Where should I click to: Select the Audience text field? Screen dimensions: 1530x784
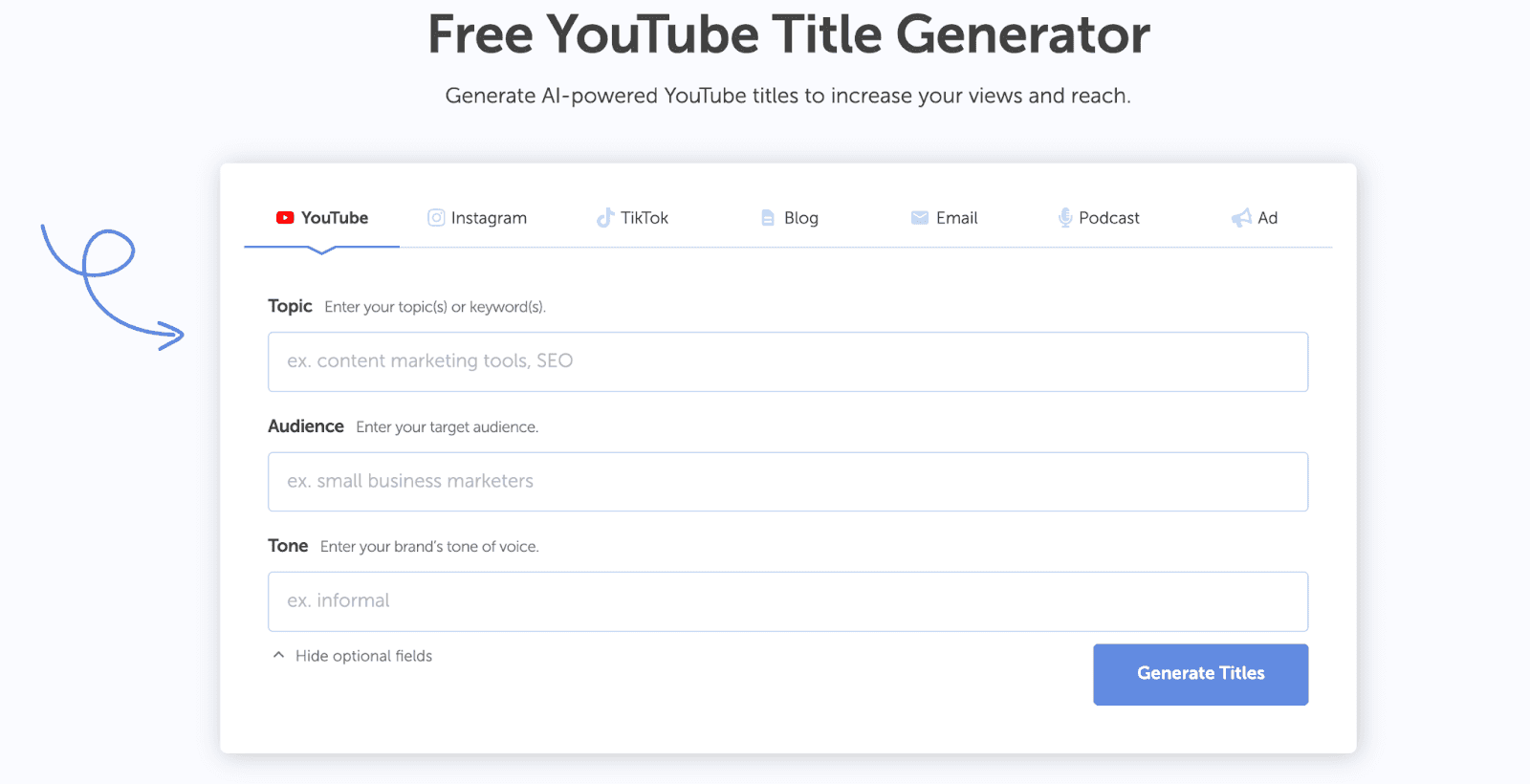pyautogui.click(x=786, y=481)
